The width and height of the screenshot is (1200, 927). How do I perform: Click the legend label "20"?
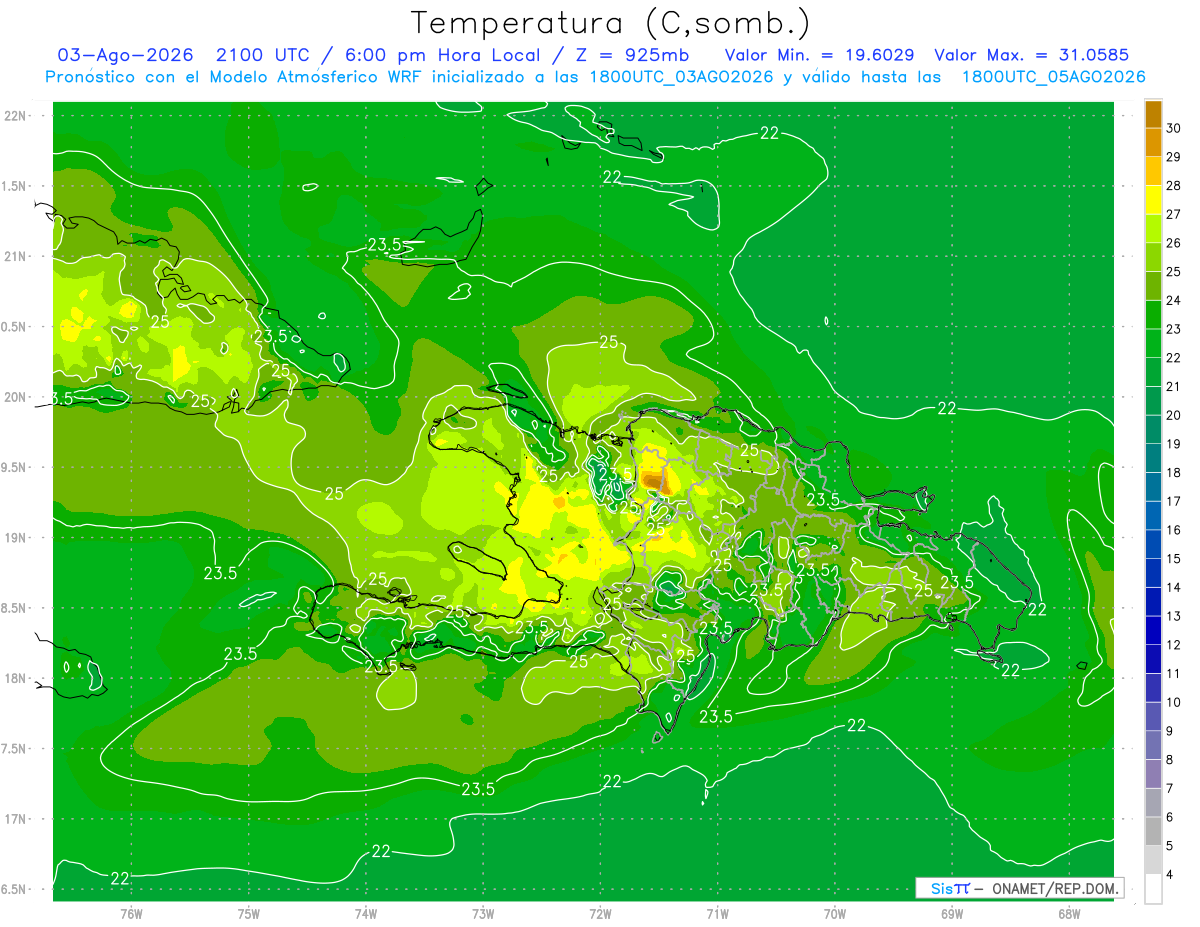point(1174,415)
